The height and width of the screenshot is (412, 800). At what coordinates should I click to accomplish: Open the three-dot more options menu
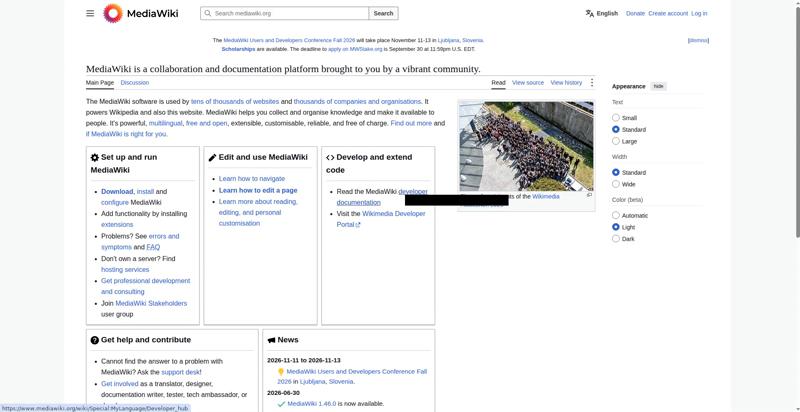(592, 83)
